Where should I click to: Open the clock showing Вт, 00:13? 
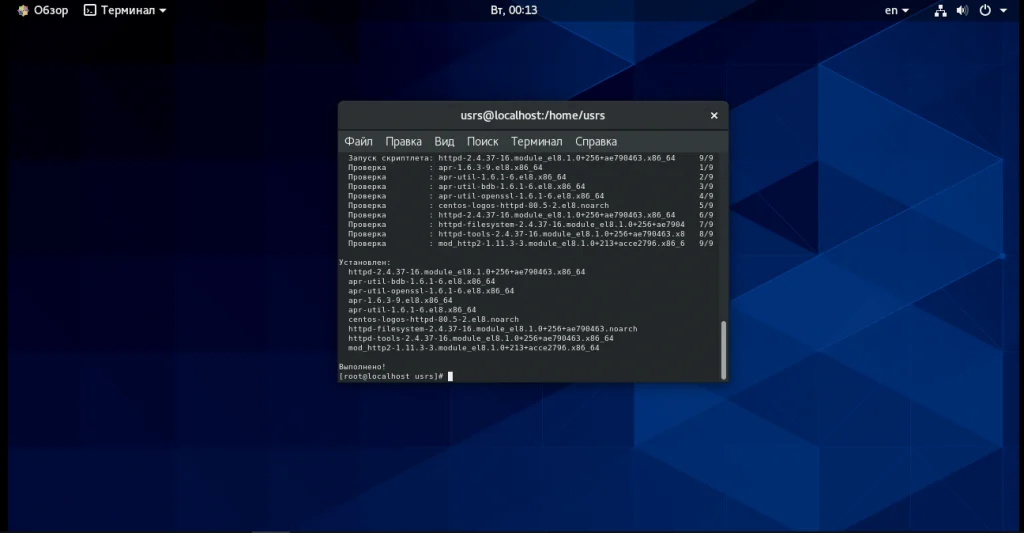[x=513, y=10]
